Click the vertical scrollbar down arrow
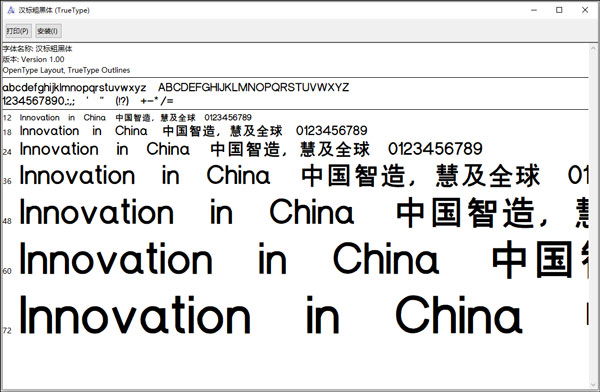600x392 pixels. (x=593, y=385)
